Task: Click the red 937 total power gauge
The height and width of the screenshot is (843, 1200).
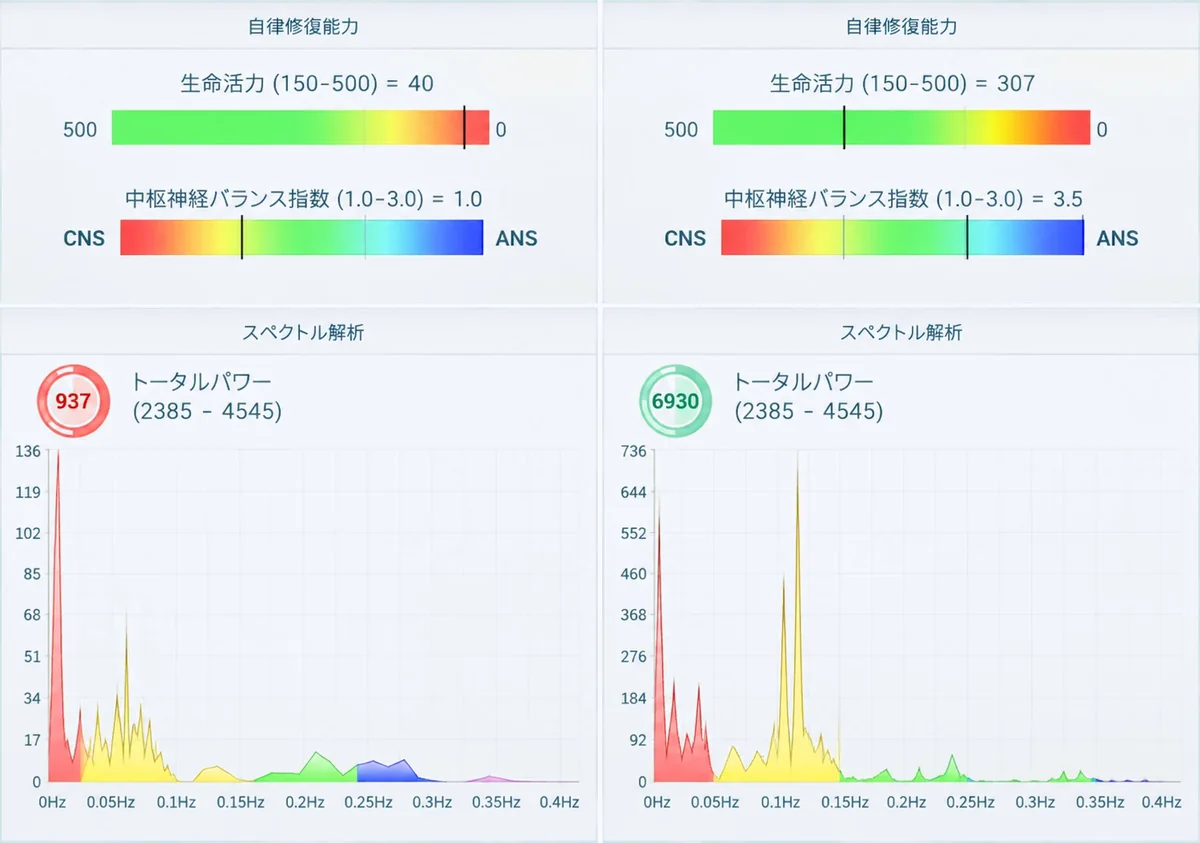Action: [73, 402]
